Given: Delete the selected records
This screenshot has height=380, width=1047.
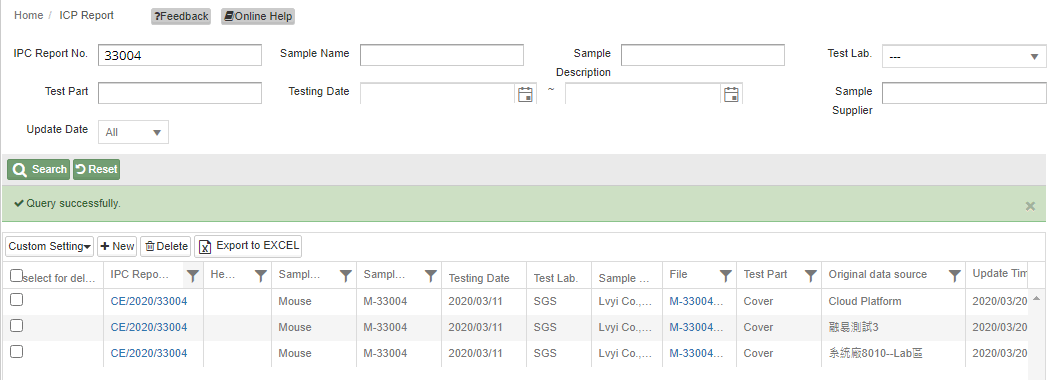Looking at the screenshot, I should 166,246.
